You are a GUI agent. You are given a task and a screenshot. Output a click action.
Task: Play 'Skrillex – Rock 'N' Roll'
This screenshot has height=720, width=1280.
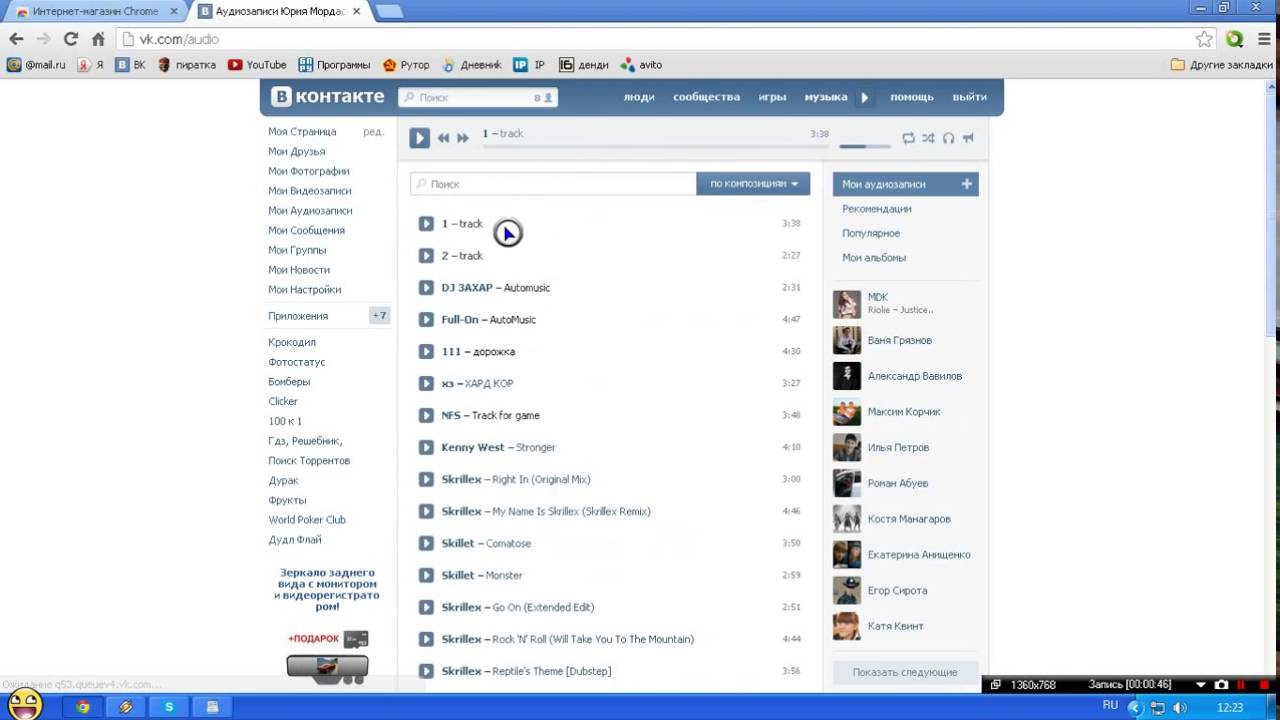(x=426, y=640)
